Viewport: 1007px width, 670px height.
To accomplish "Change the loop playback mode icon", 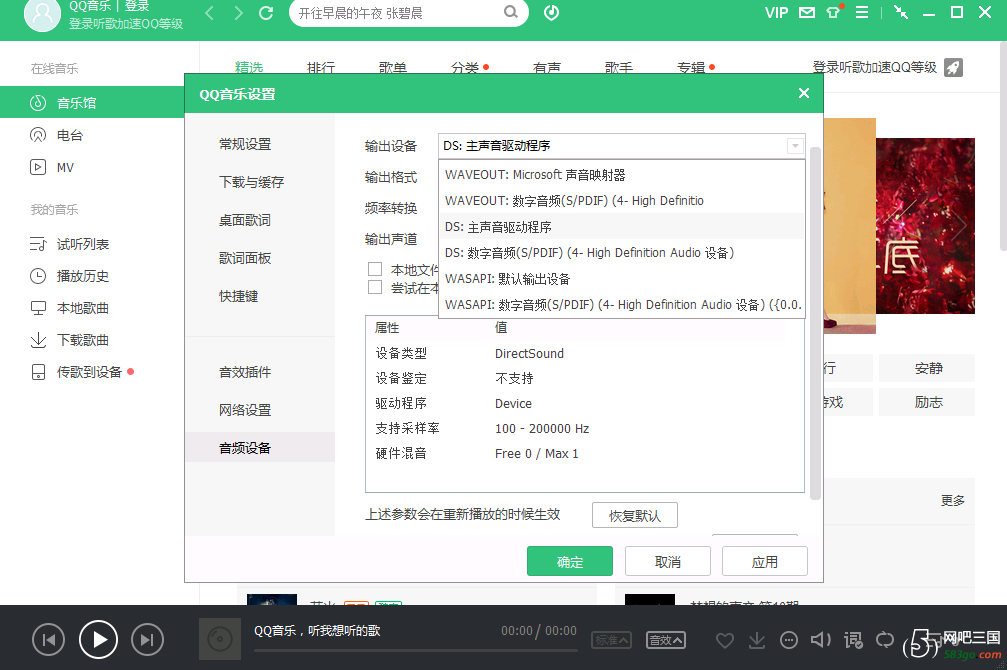I will click(x=885, y=640).
